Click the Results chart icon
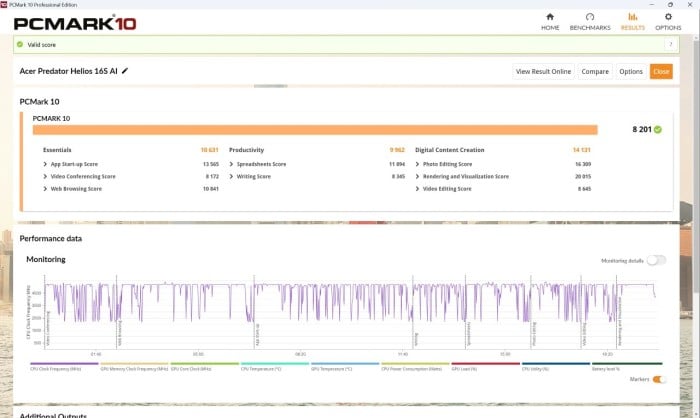This screenshot has width=700, height=418. (x=632, y=17)
